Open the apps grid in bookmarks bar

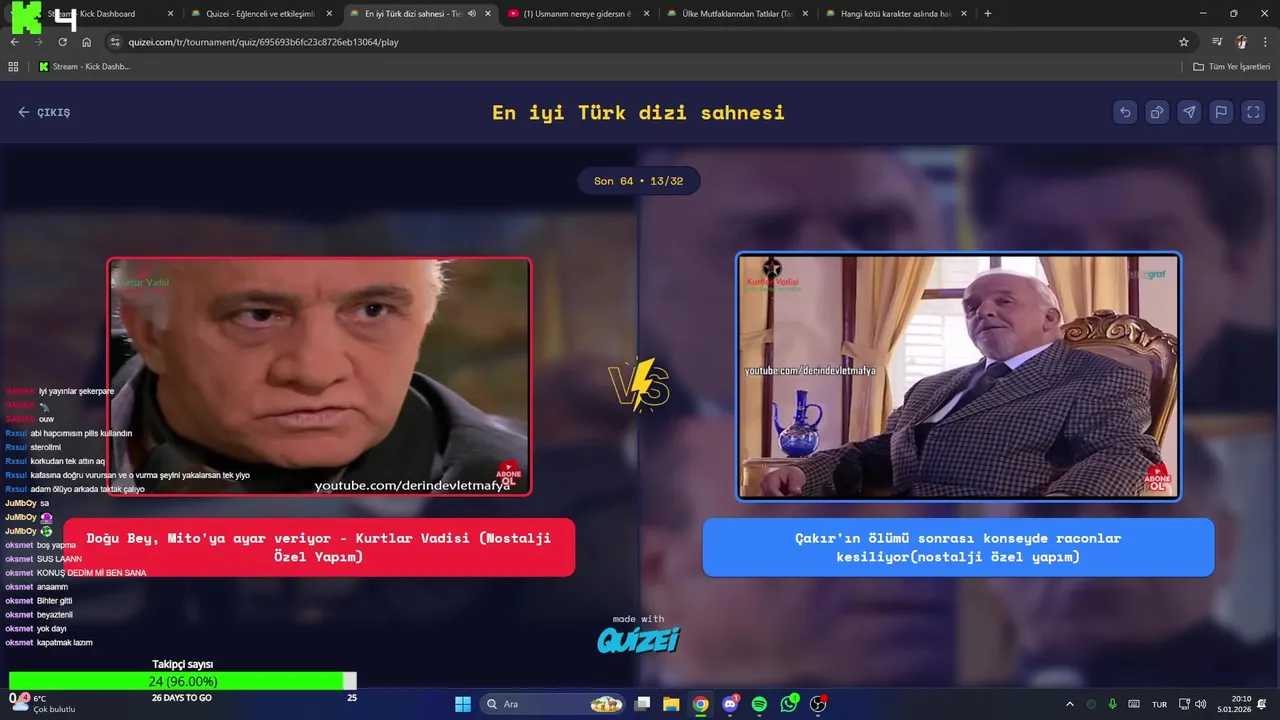(x=13, y=67)
